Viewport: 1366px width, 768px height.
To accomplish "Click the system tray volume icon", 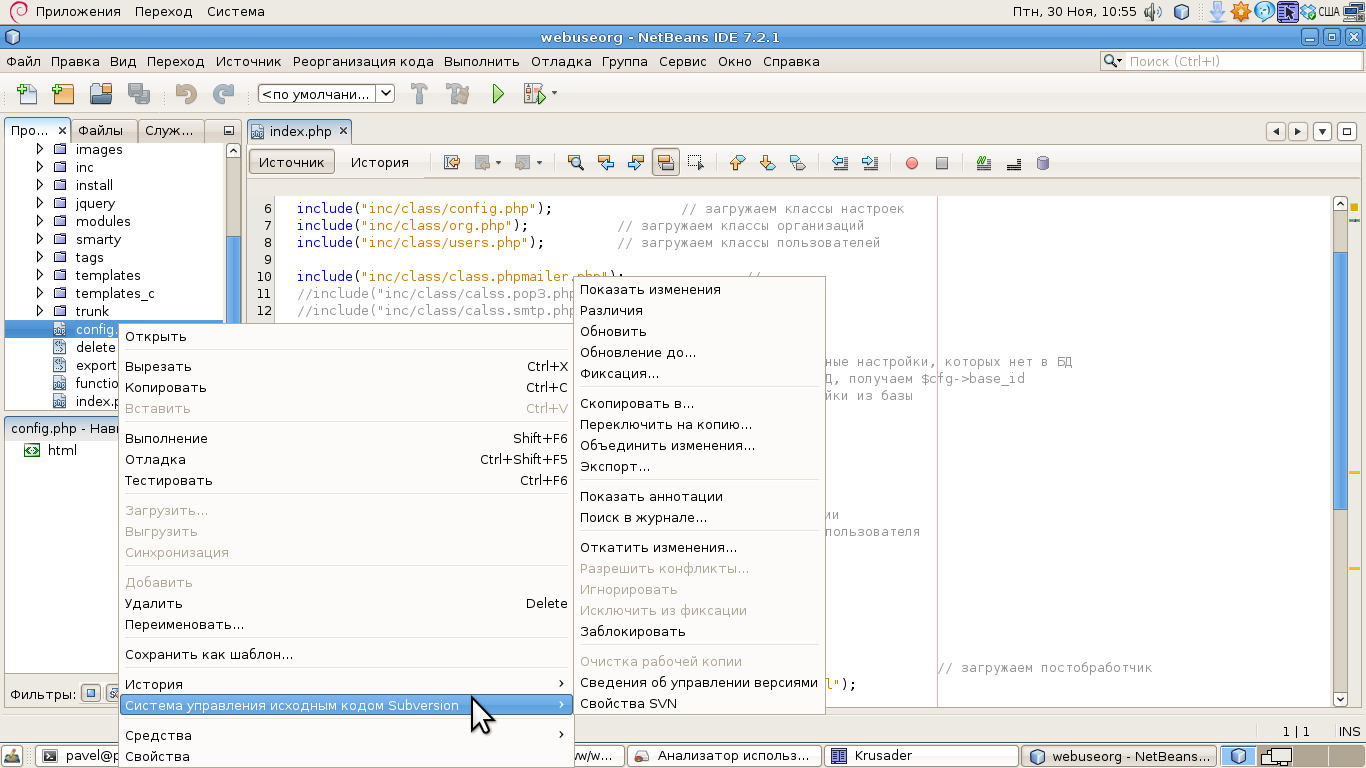I will coord(1153,12).
